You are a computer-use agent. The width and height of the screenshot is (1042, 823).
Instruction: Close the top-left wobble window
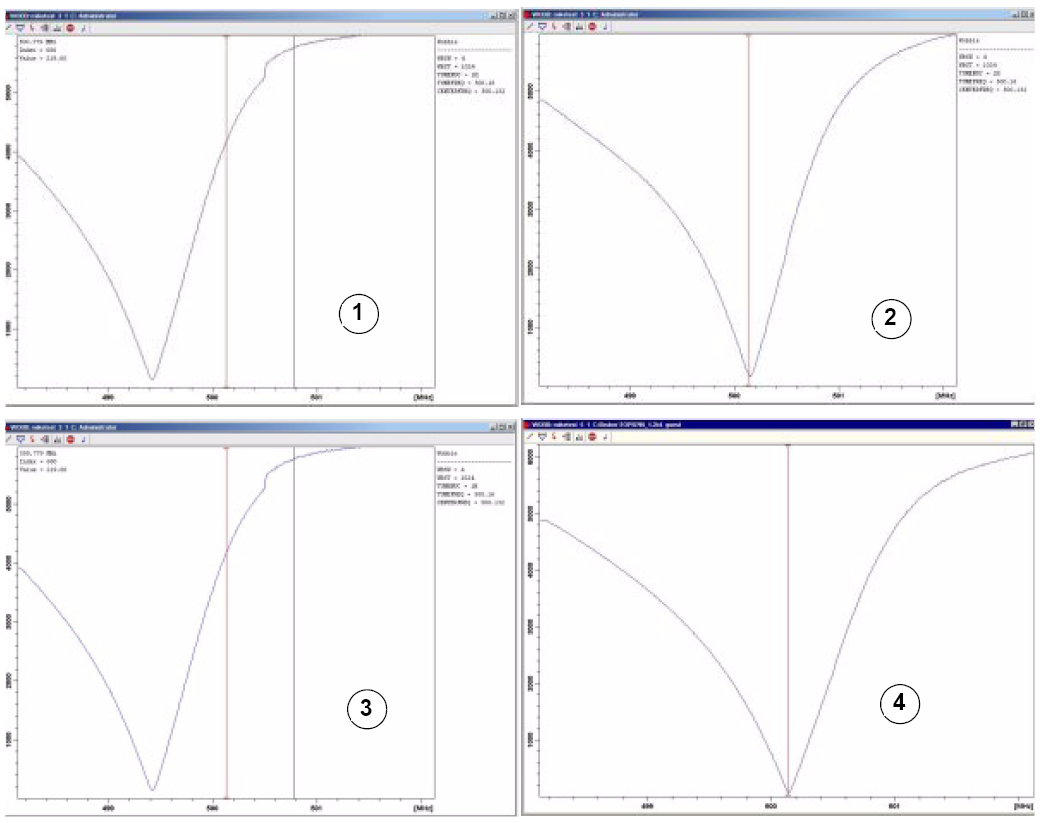click(512, 15)
